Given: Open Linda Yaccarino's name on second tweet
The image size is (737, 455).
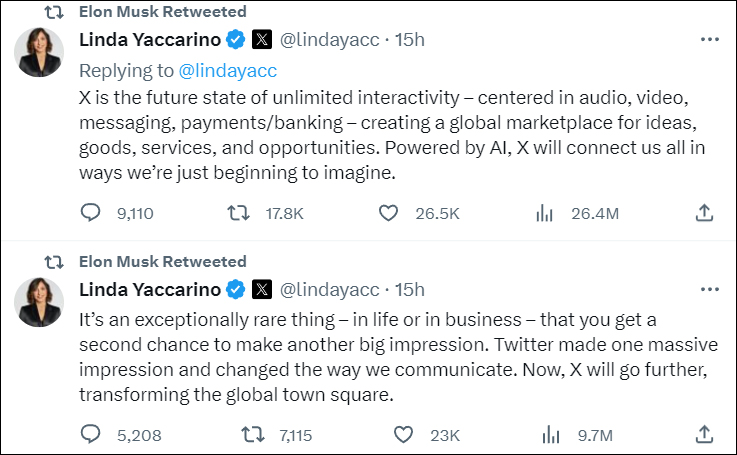Looking at the screenshot, I should click(x=149, y=290).
